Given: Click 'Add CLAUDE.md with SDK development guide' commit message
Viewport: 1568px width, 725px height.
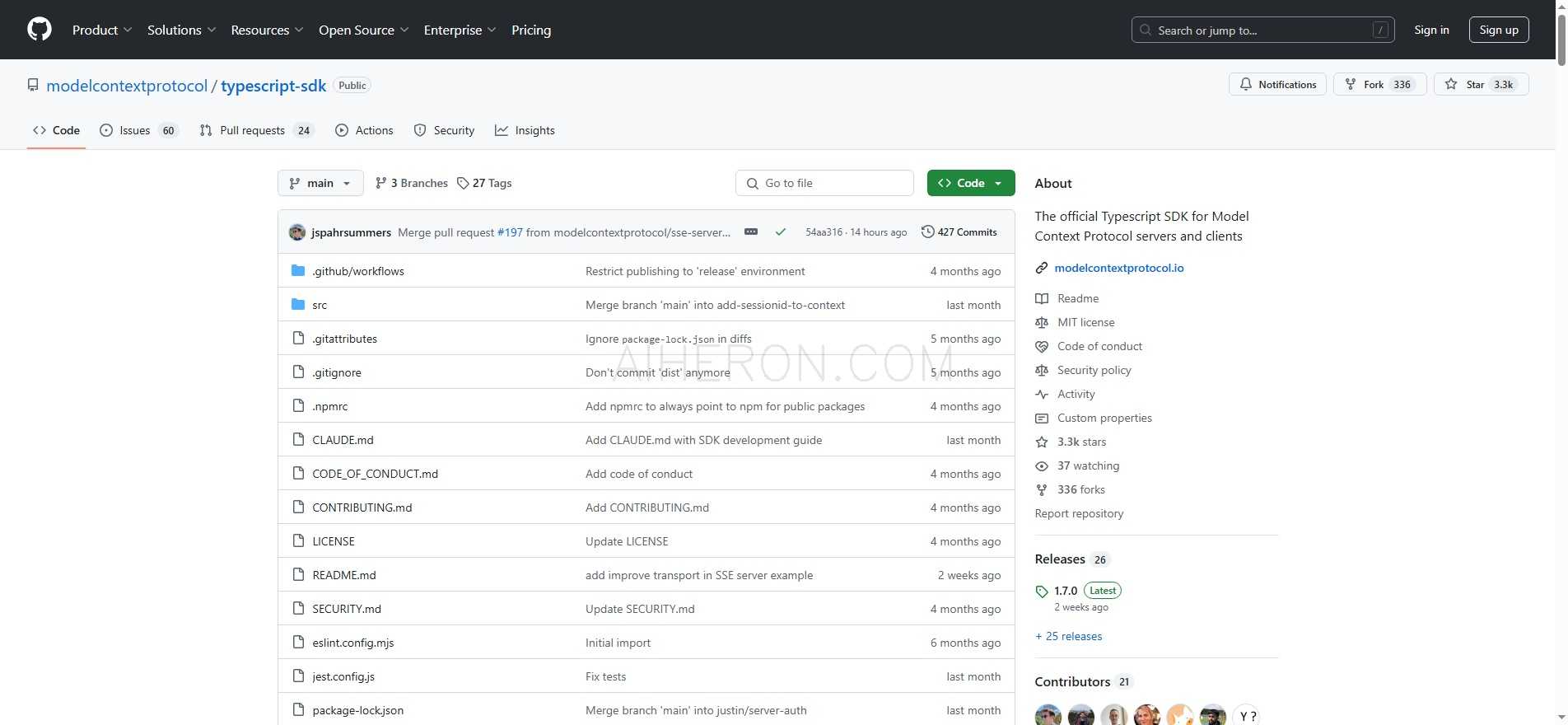Looking at the screenshot, I should 703,440.
